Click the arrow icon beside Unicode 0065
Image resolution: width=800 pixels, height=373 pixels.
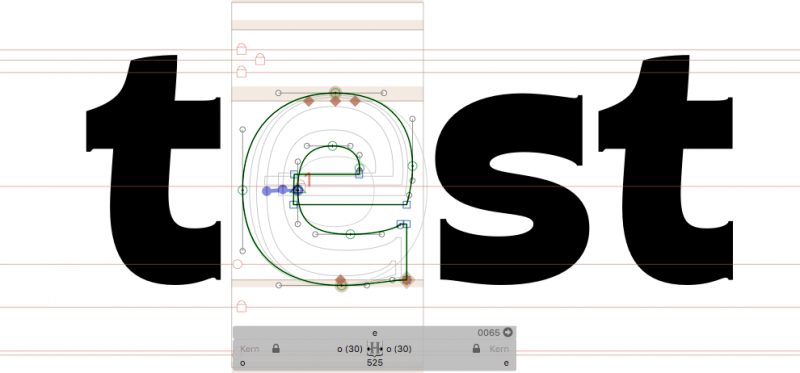click(508, 333)
